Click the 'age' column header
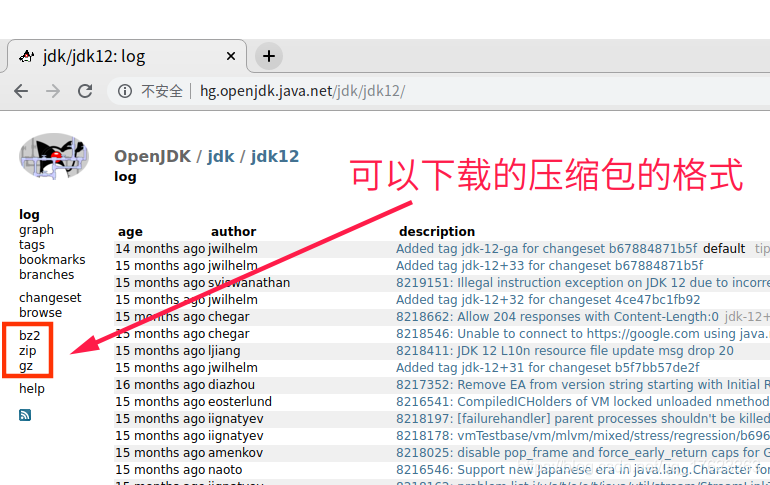The height and width of the screenshot is (485, 770). [x=130, y=232]
